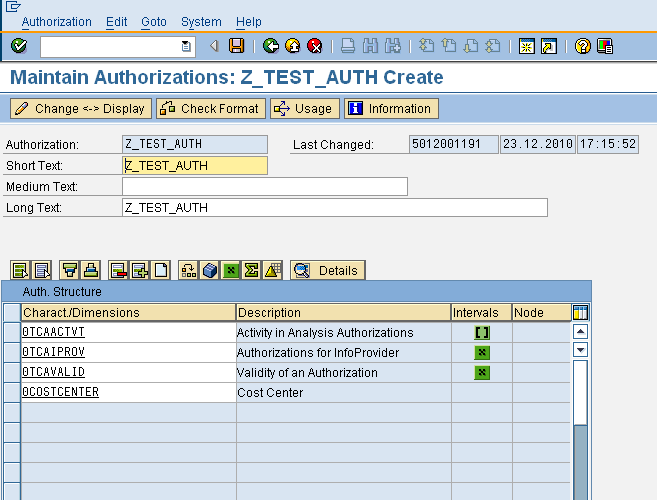This screenshot has height=500, width=657.
Task: Click the green full-authorization toolbar icon
Action: coord(230,270)
